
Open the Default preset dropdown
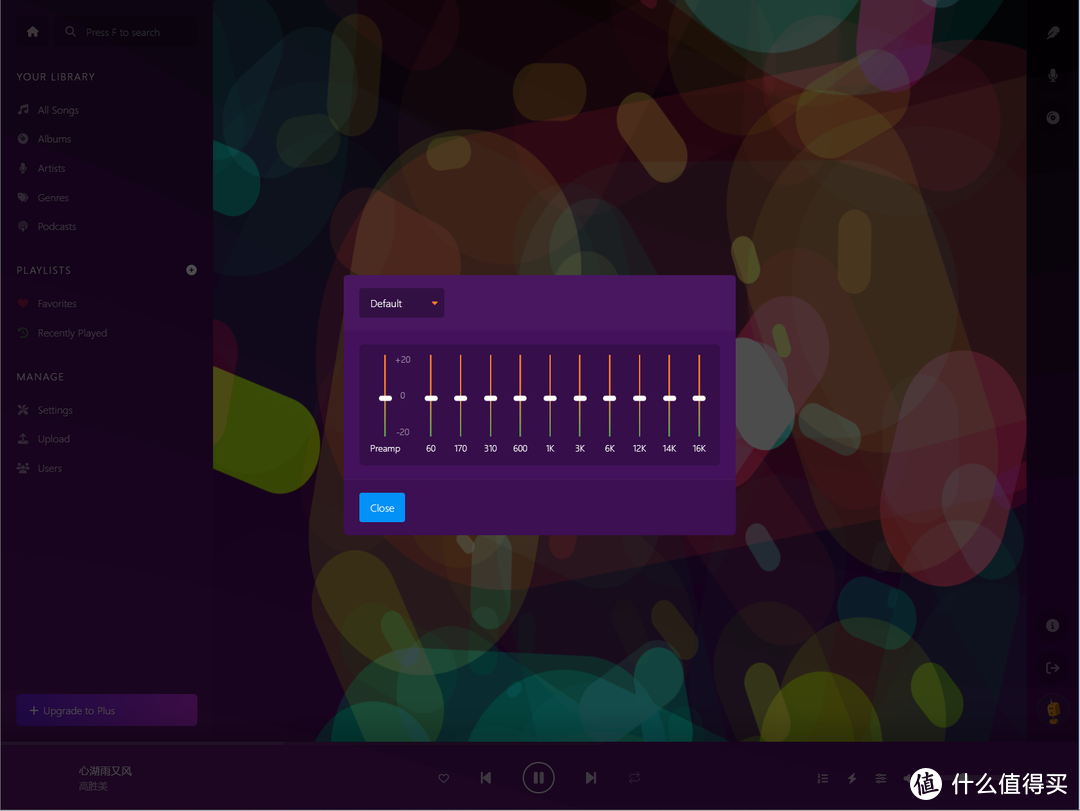tap(401, 303)
